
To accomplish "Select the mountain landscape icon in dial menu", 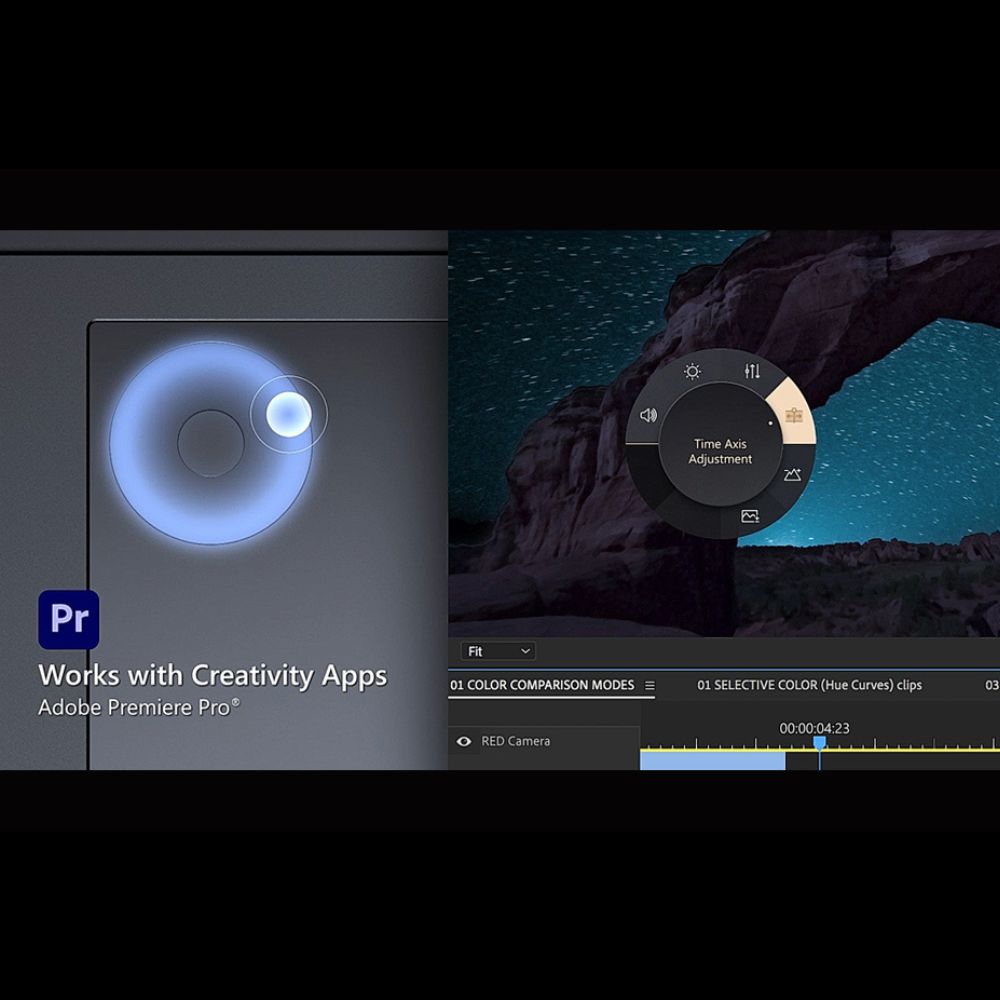I will [792, 474].
